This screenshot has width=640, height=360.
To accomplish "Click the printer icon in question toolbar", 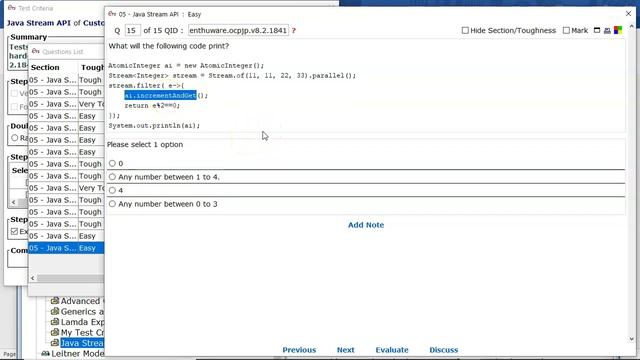I will [607, 30].
